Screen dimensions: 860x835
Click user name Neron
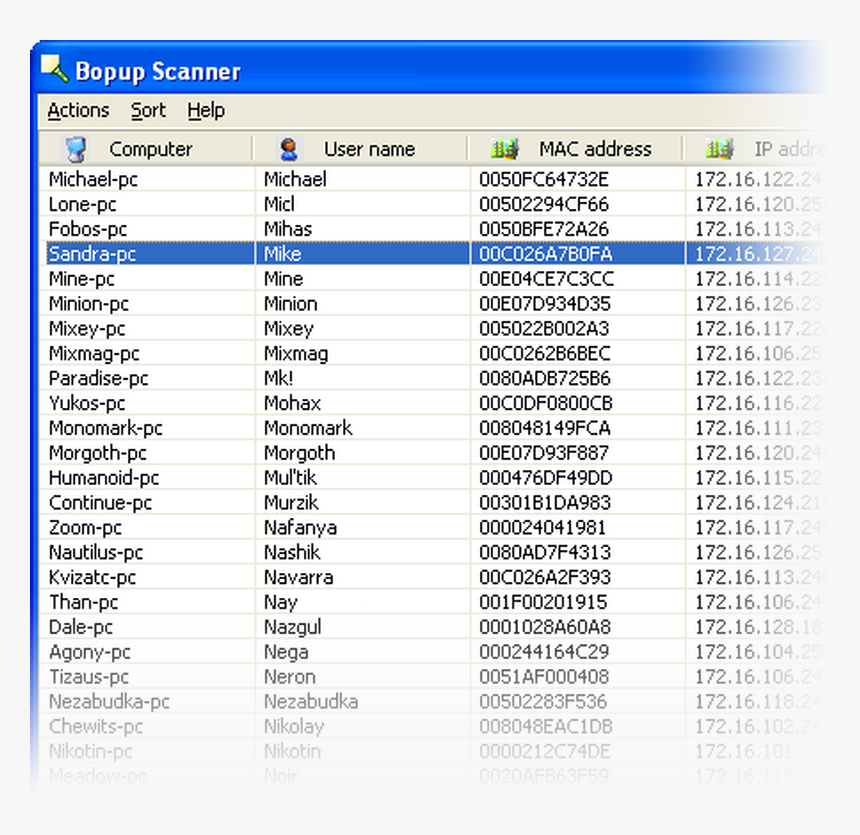click(x=290, y=677)
